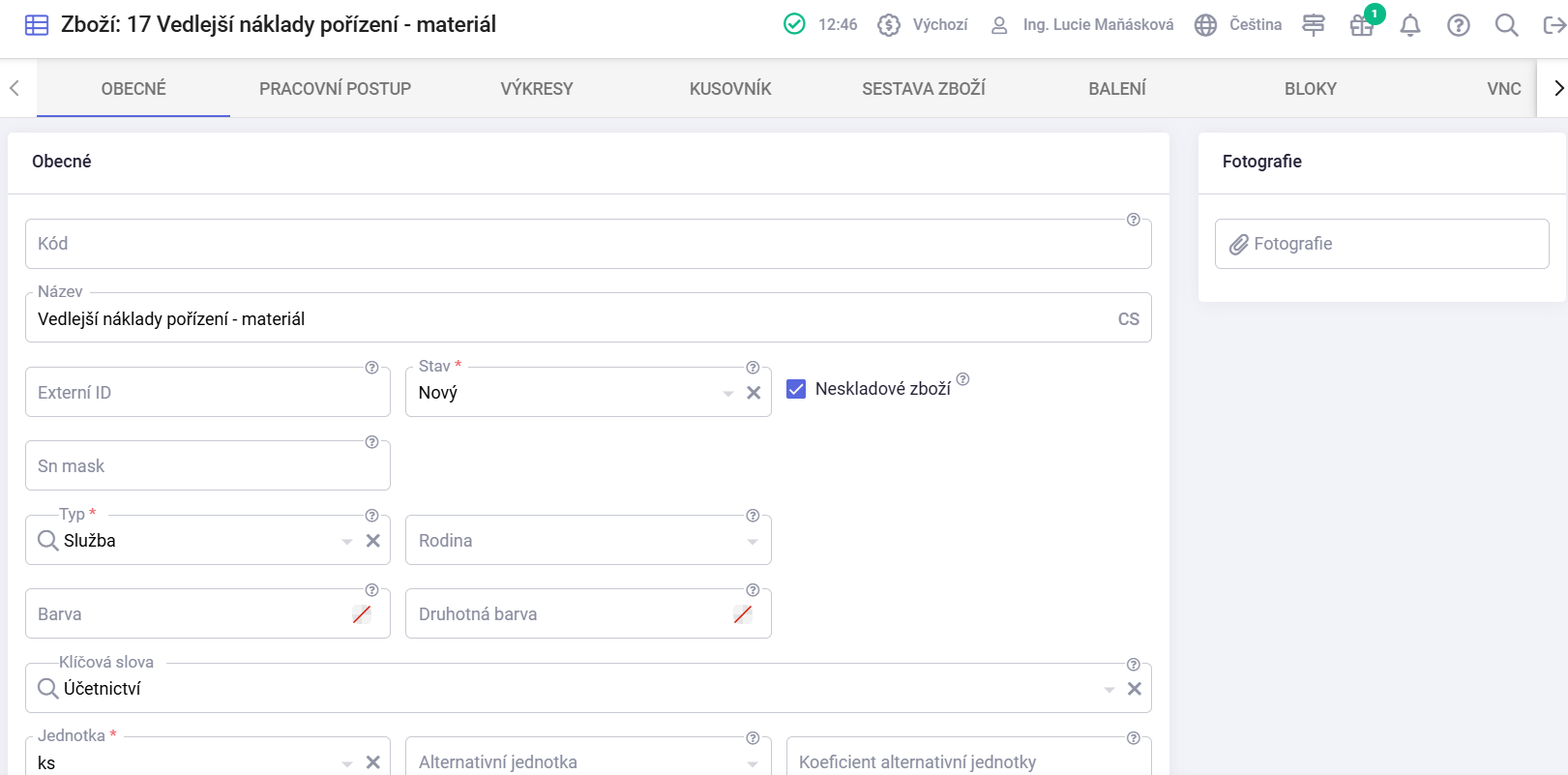Image resolution: width=1568 pixels, height=775 pixels.
Task: Click the signpost icon in the header
Action: pyautogui.click(x=1313, y=25)
